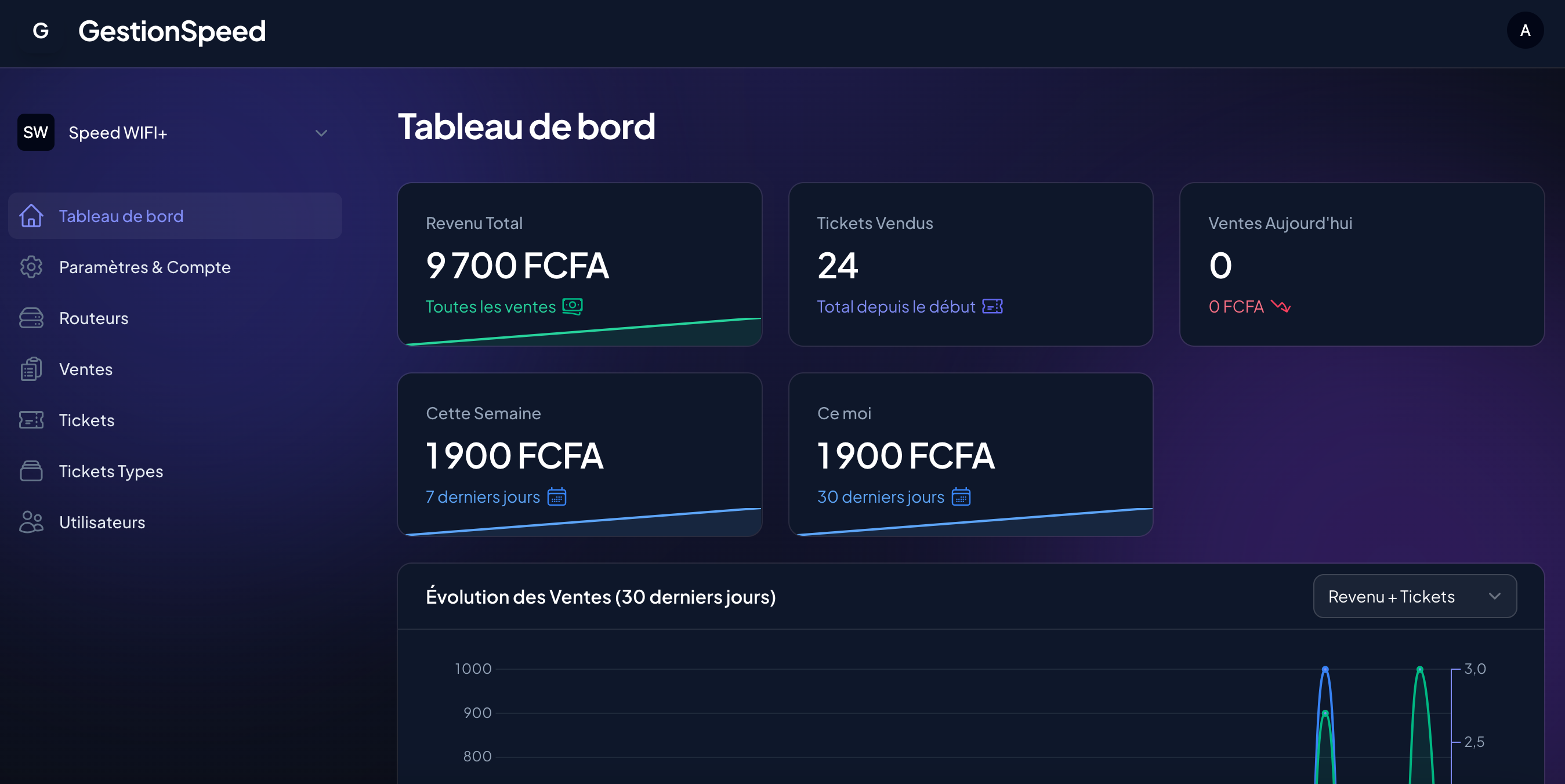Click the Ventes receipt icon
Screen dimensions: 1565x784
coord(31,369)
